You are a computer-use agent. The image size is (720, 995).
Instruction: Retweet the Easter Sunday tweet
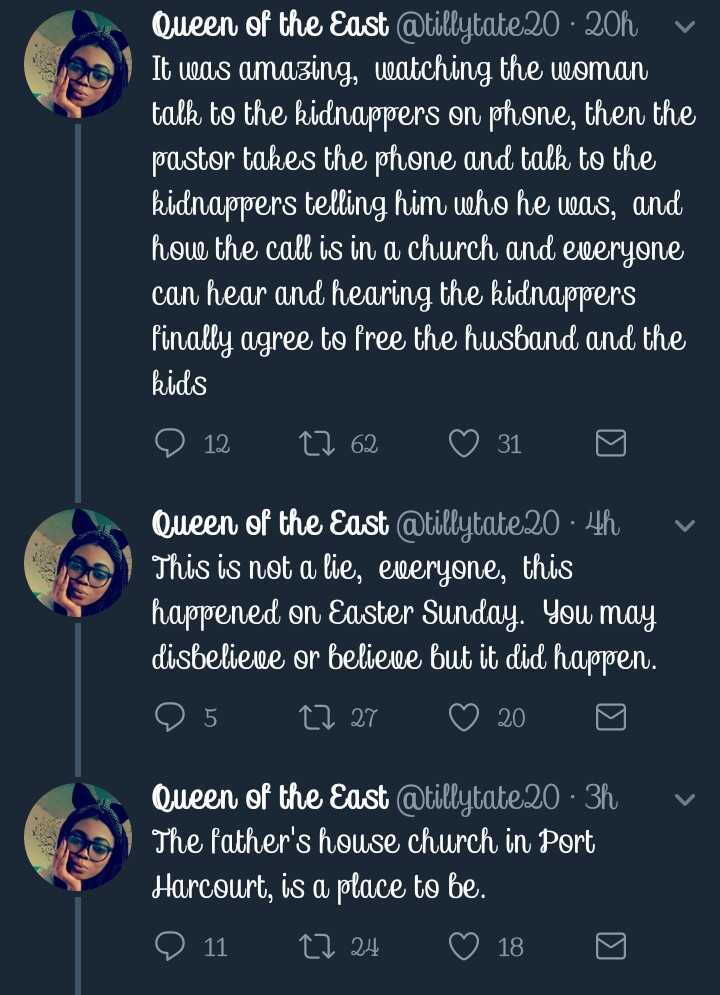coord(318,717)
